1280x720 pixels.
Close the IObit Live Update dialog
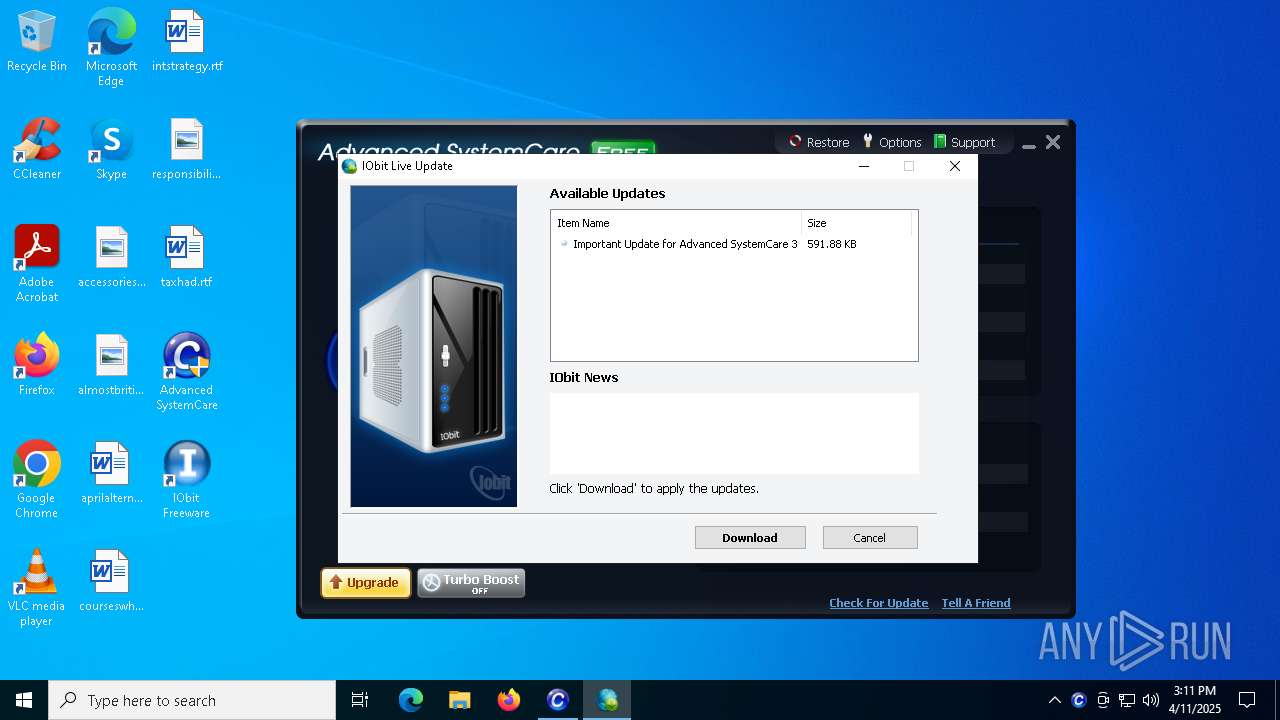pos(955,166)
